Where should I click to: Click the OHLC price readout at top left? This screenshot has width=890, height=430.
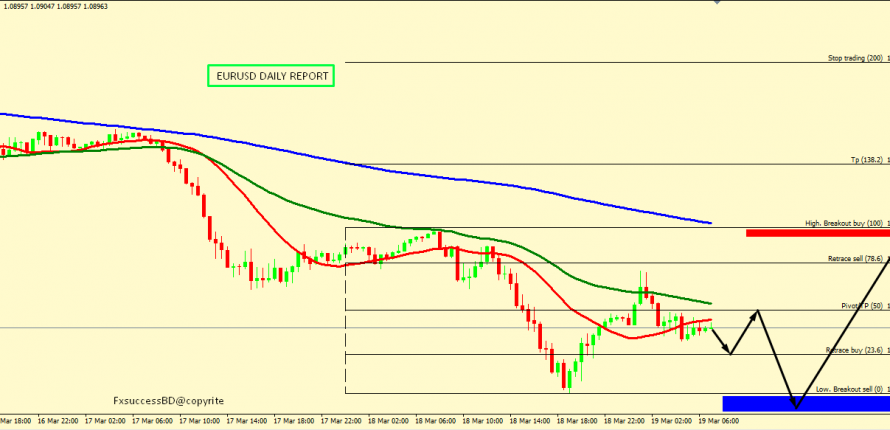54,6
